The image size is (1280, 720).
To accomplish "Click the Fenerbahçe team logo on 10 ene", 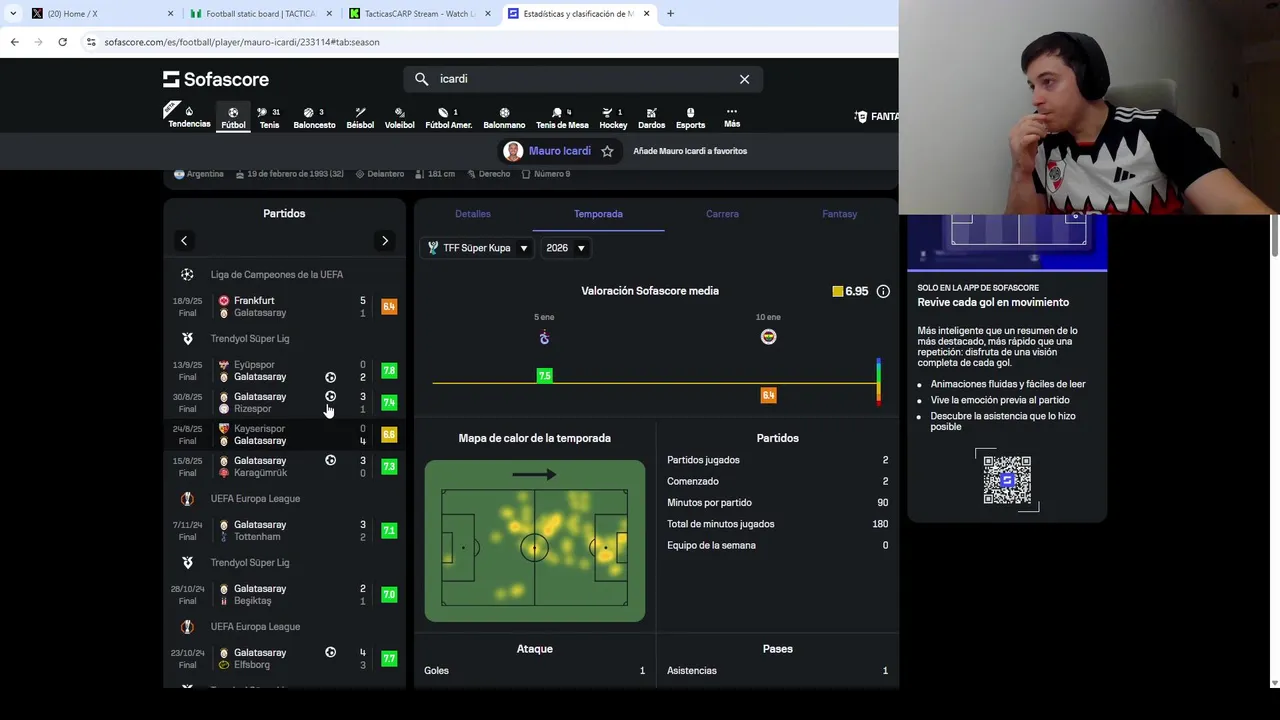I will [x=768, y=337].
